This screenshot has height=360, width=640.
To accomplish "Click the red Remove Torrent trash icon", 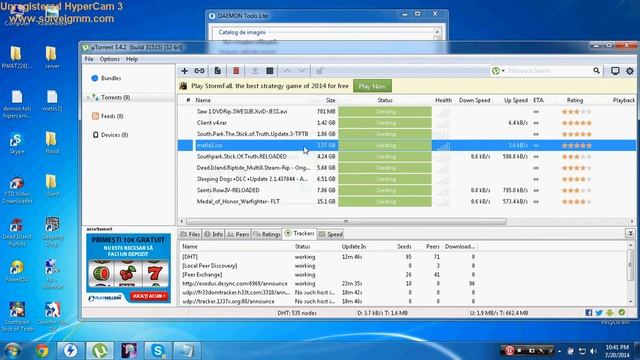I will tap(236, 71).
